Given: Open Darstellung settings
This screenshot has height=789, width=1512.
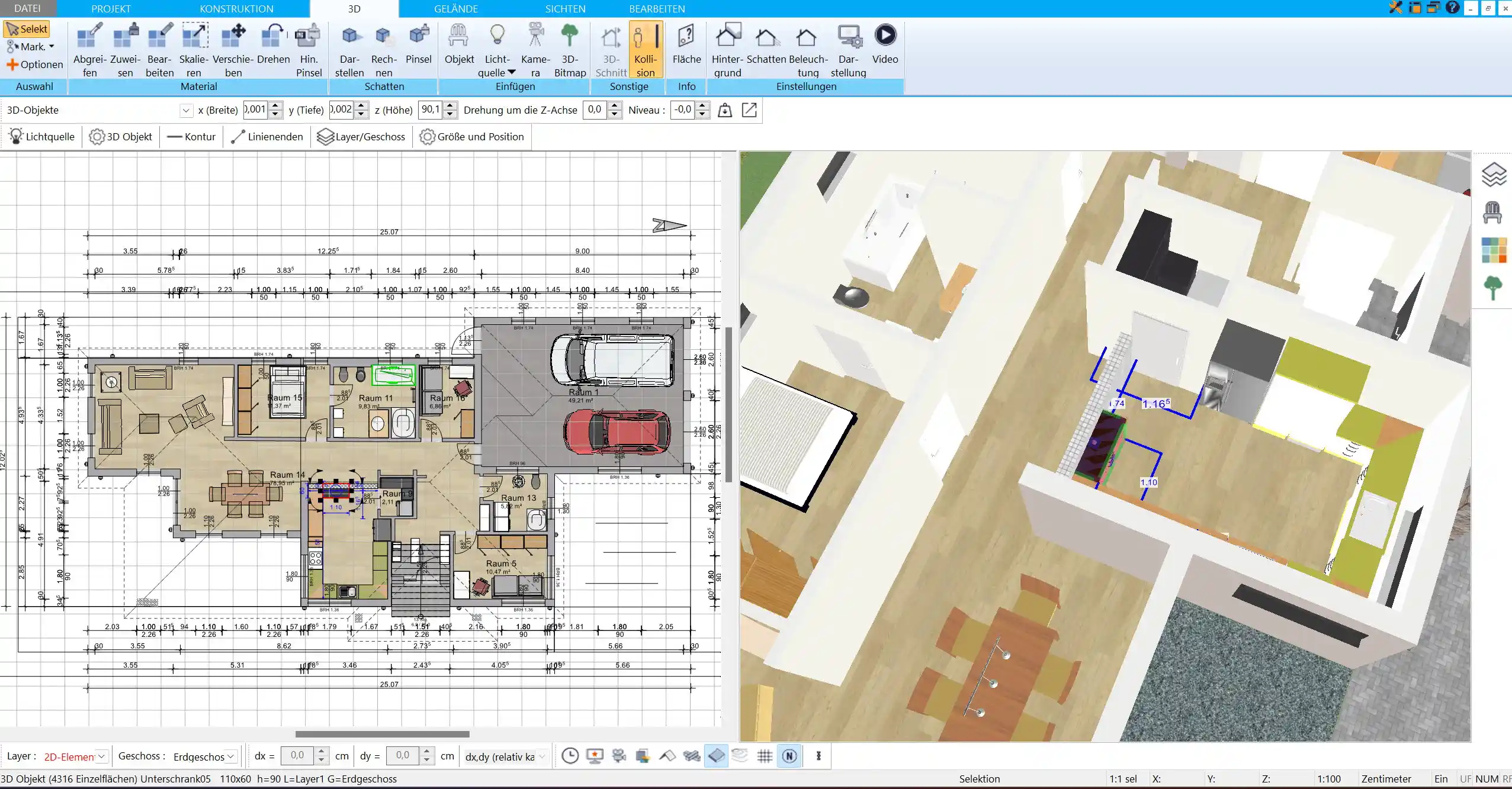Looking at the screenshot, I should pos(848,50).
